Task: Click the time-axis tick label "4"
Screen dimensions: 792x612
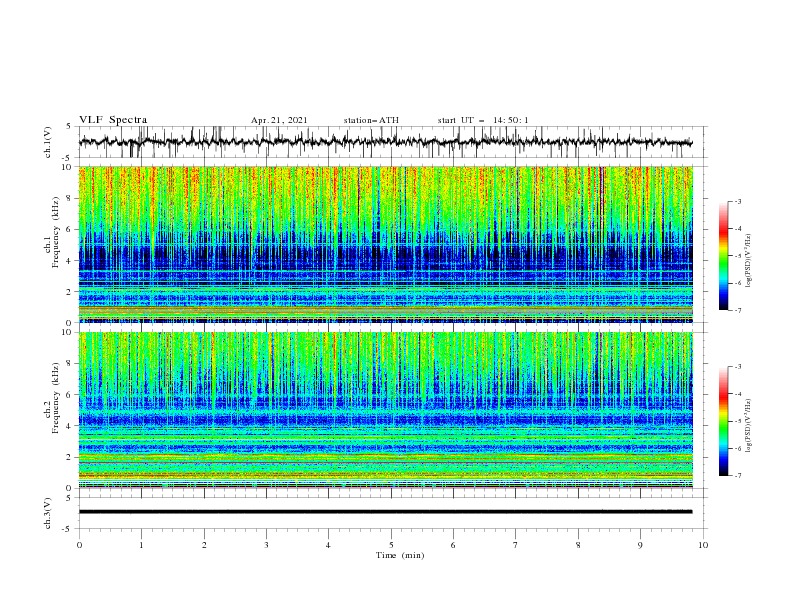Action: (x=328, y=545)
